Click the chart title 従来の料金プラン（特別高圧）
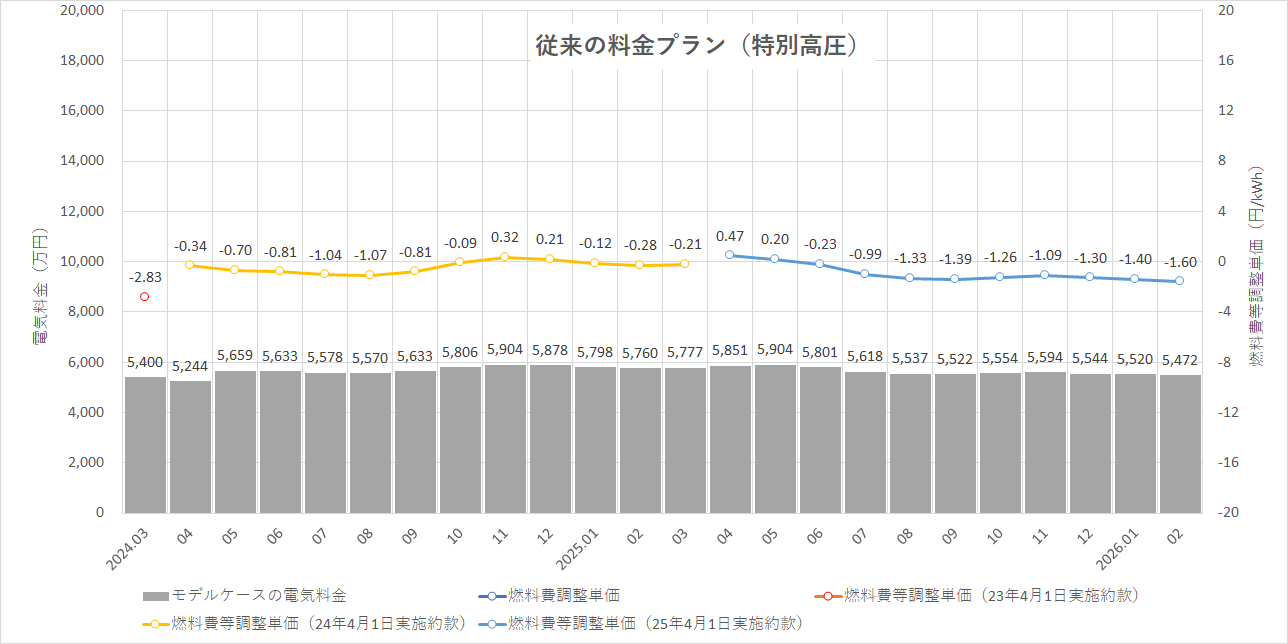Image resolution: width=1288 pixels, height=644 pixels. click(x=698, y=44)
